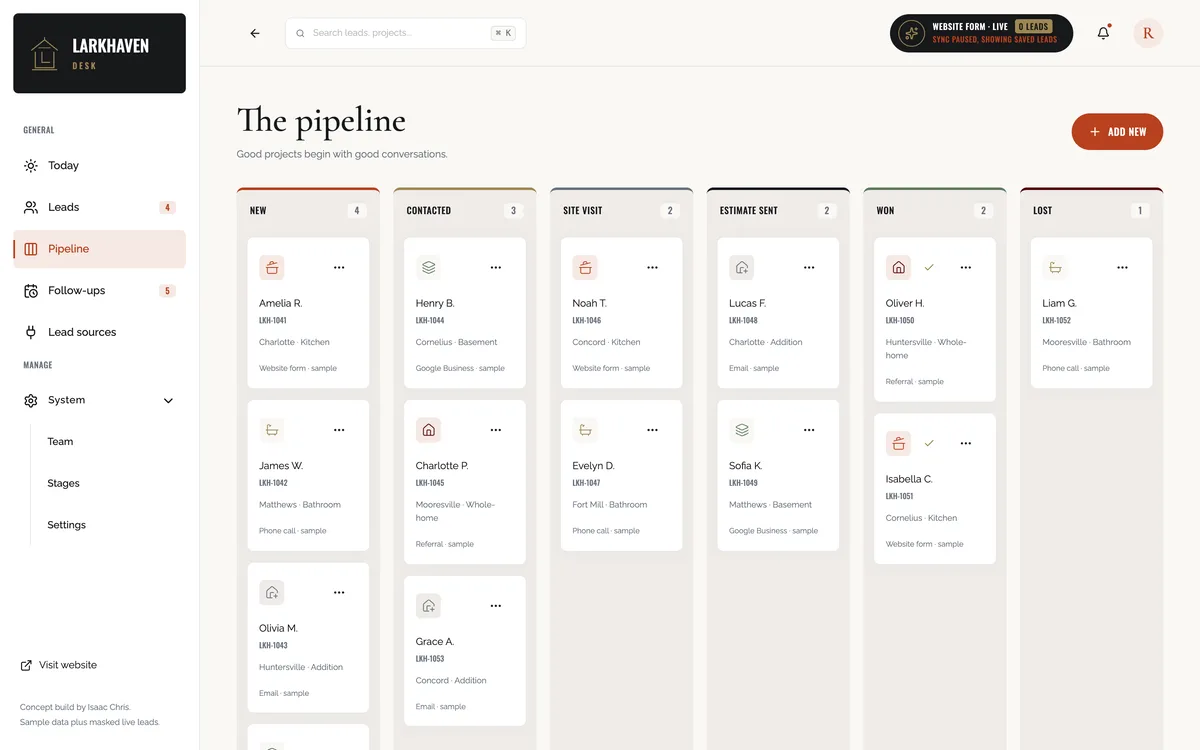Click the LKH-1045 lead ID text

pos(430,483)
